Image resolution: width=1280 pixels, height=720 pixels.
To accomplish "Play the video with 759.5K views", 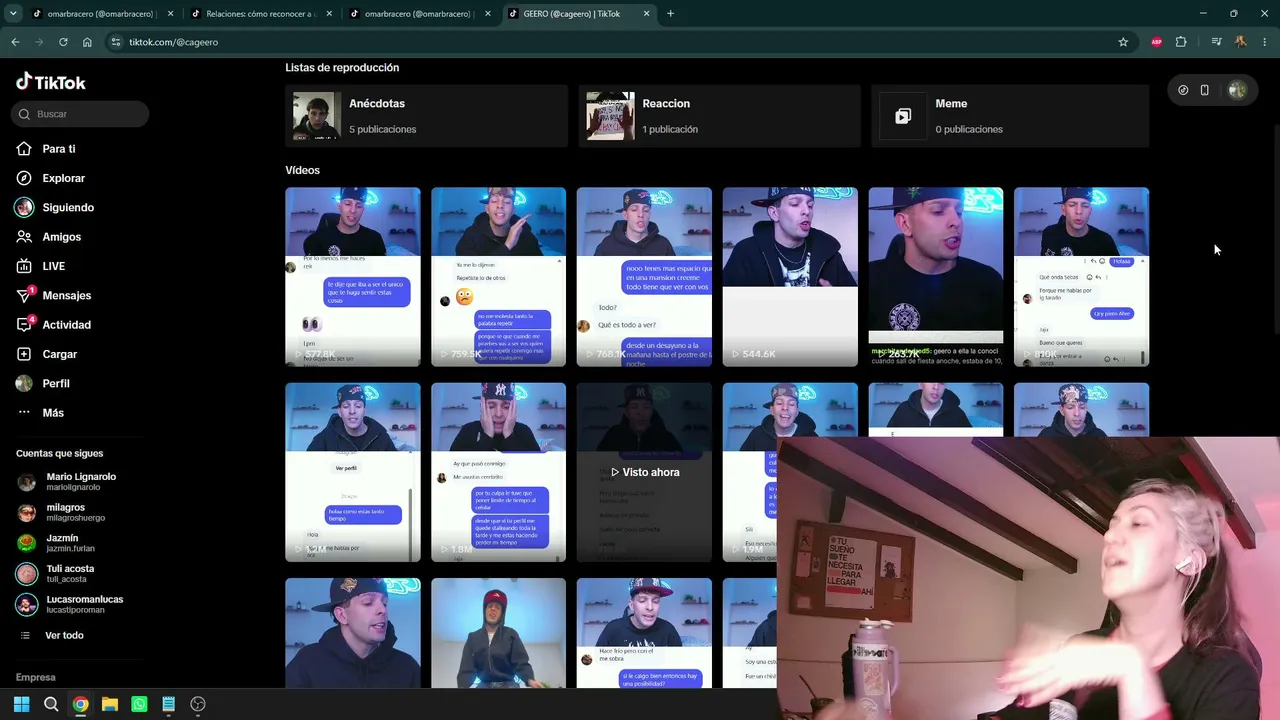I will tap(498, 277).
